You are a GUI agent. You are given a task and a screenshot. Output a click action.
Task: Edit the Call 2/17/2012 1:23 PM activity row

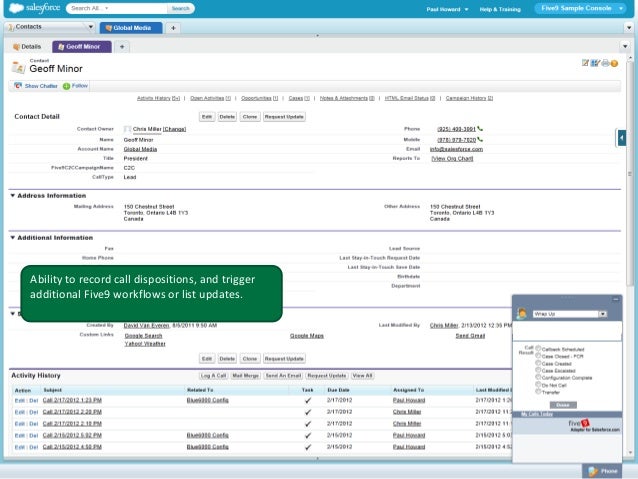click(19, 400)
